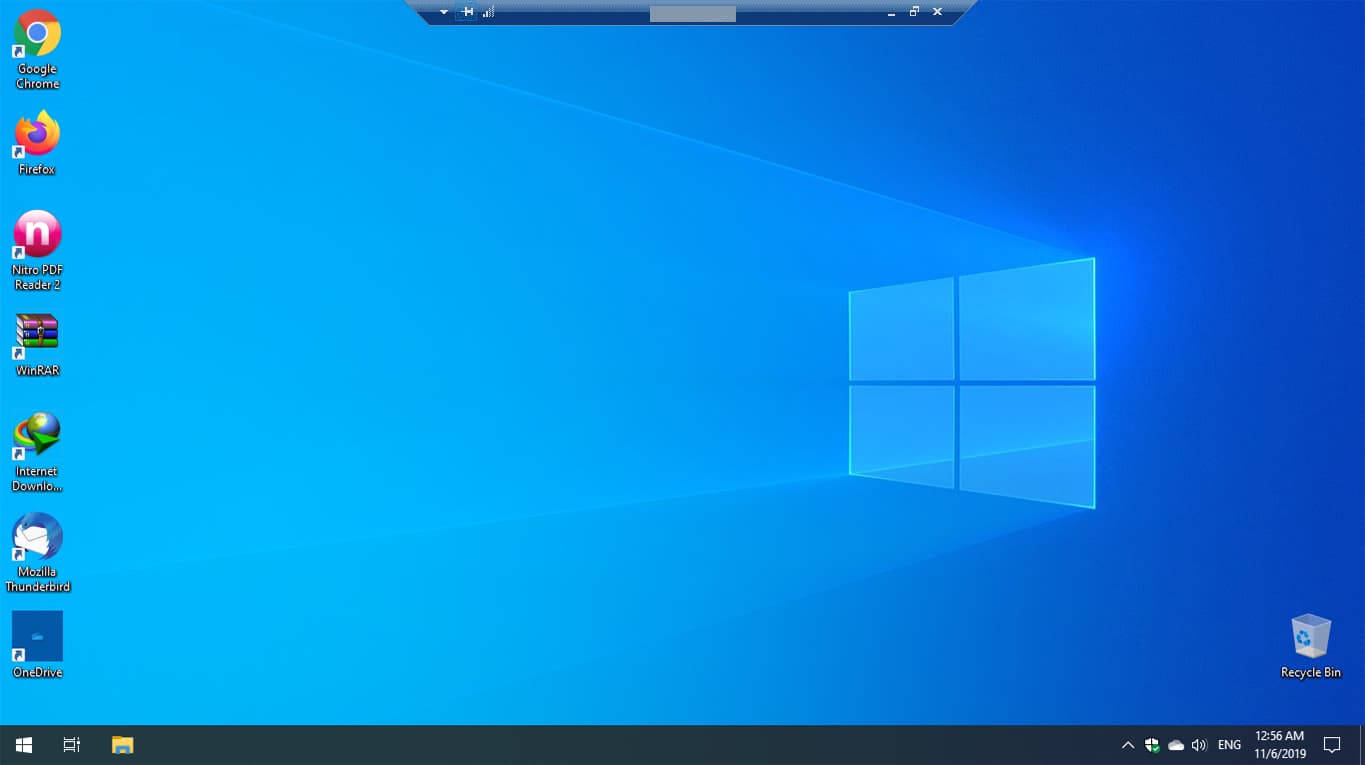Image resolution: width=1365 pixels, height=765 pixels.
Task: Toggle the connection bar pin
Action: (x=466, y=12)
